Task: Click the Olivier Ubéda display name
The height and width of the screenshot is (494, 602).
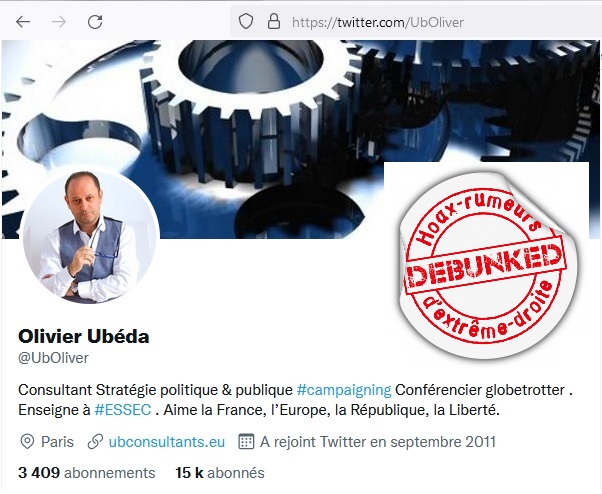Action: [84, 336]
